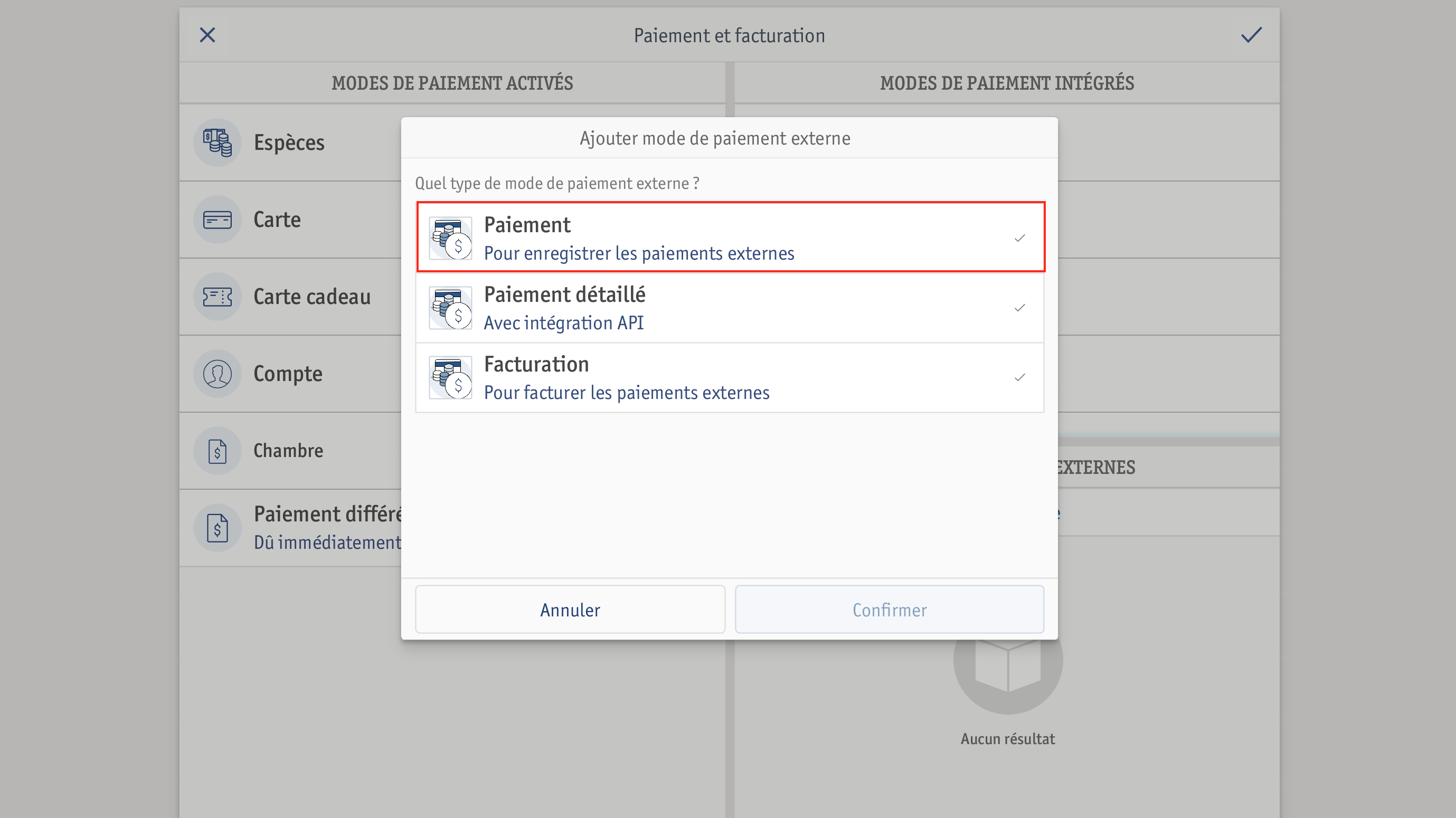Click the Annuler button

coord(570,610)
